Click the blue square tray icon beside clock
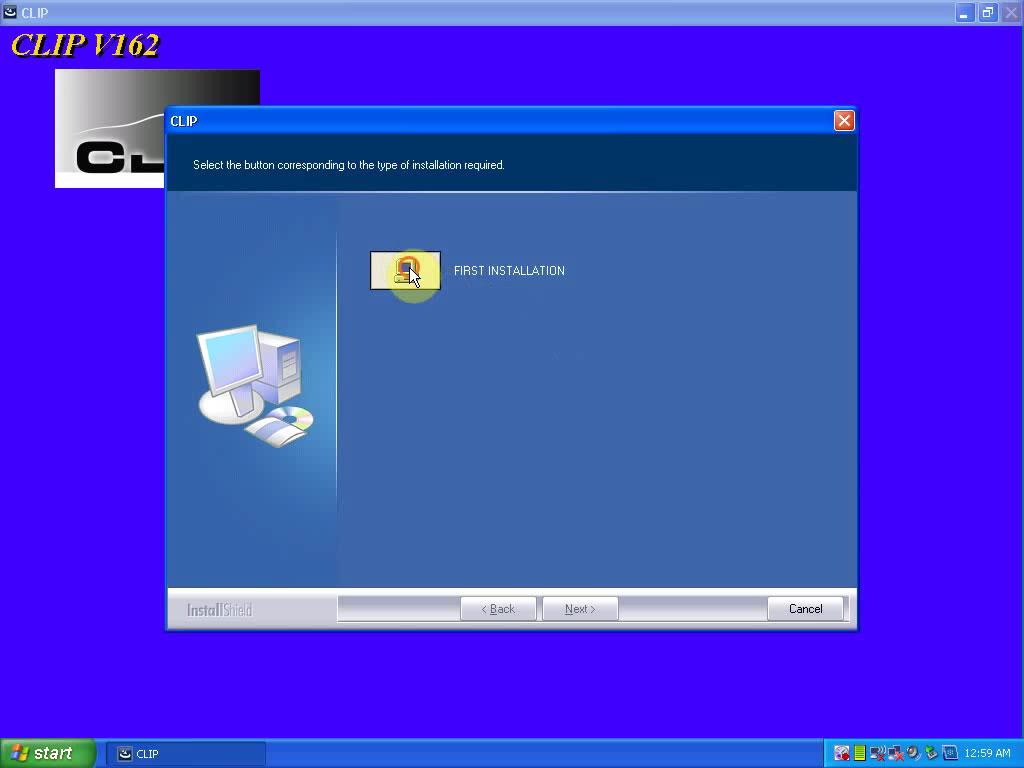Viewport: 1024px width, 768px height. [x=950, y=753]
